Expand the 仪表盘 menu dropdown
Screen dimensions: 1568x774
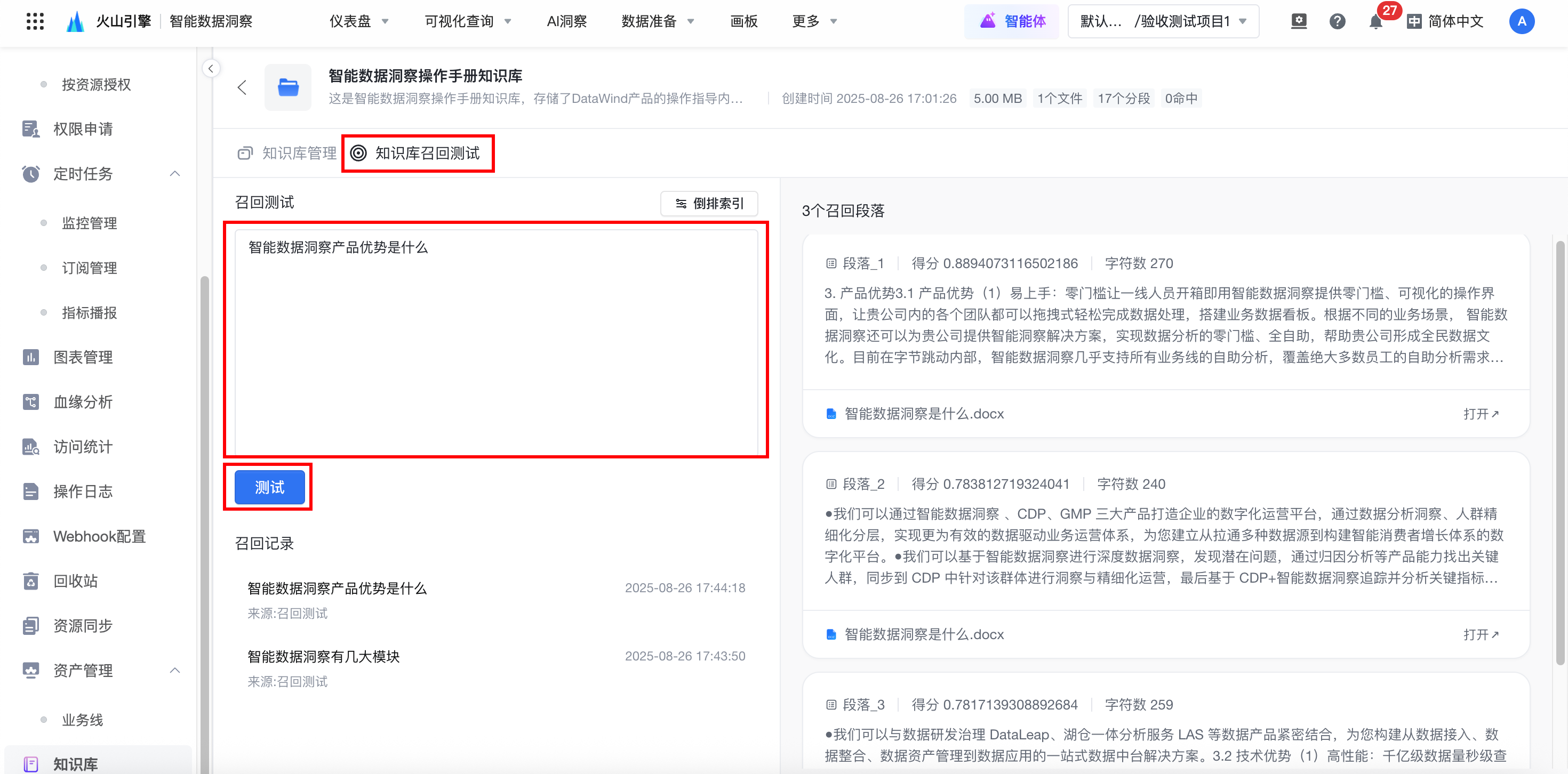tap(359, 22)
